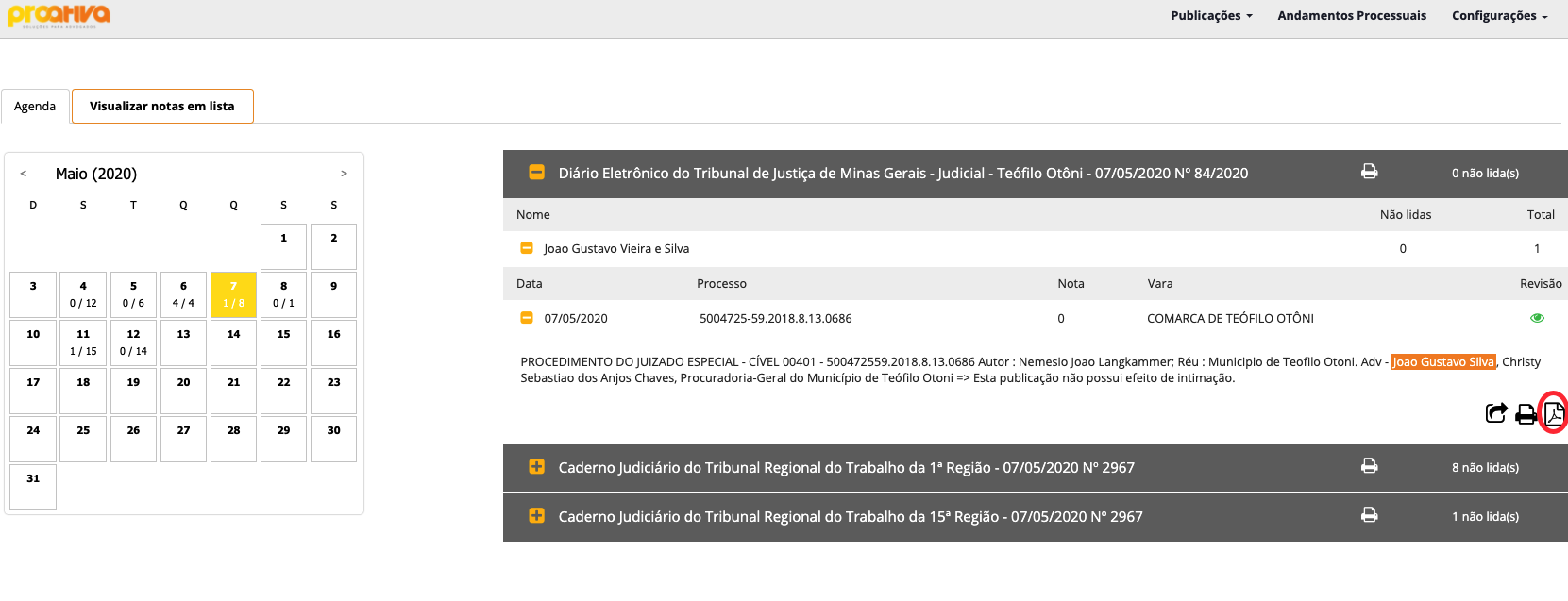Select May 31 in calendar
Screen dimensions: 1568x601
pyautogui.click(x=33, y=487)
